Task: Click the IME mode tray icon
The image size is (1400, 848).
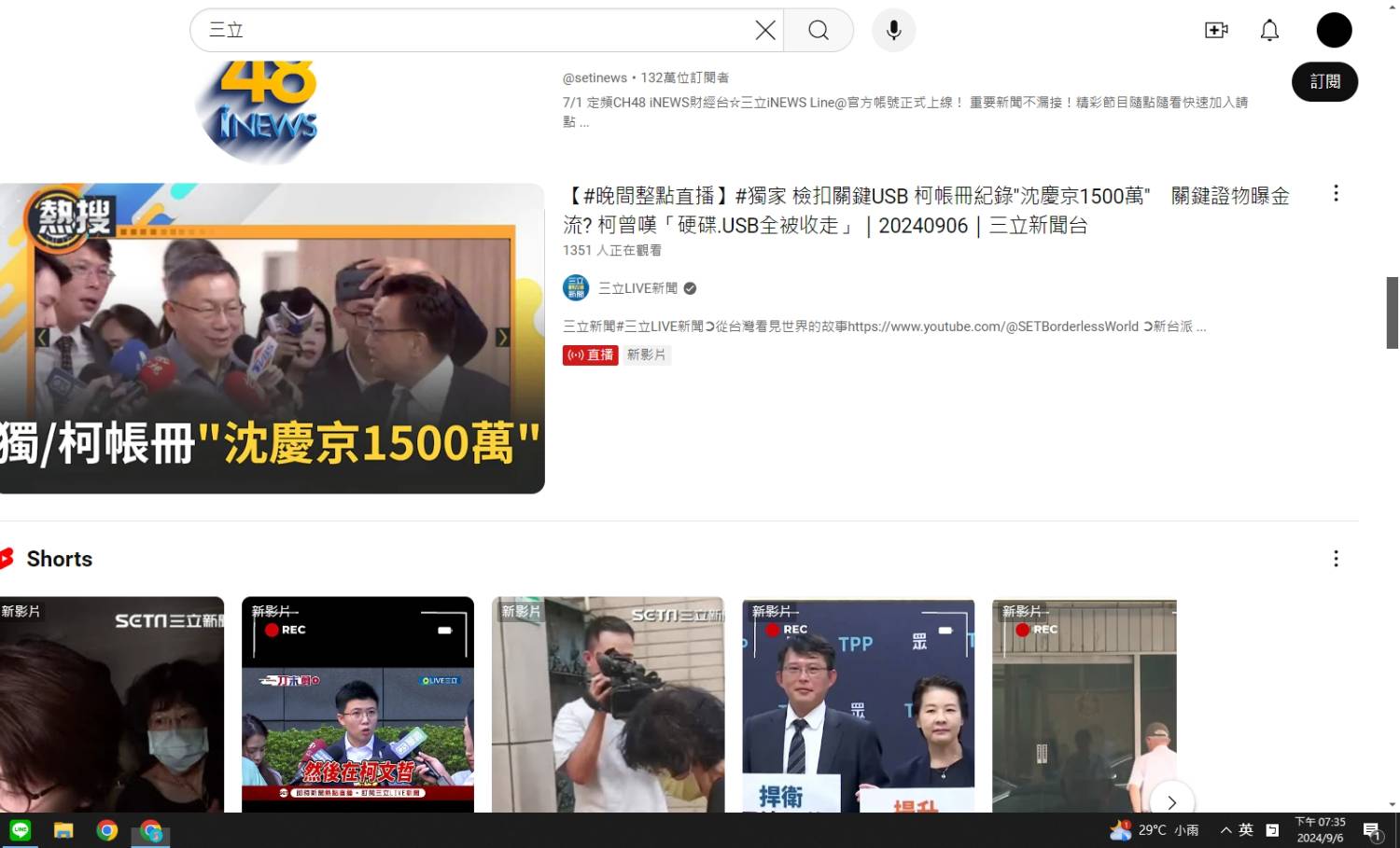Action: click(1272, 830)
